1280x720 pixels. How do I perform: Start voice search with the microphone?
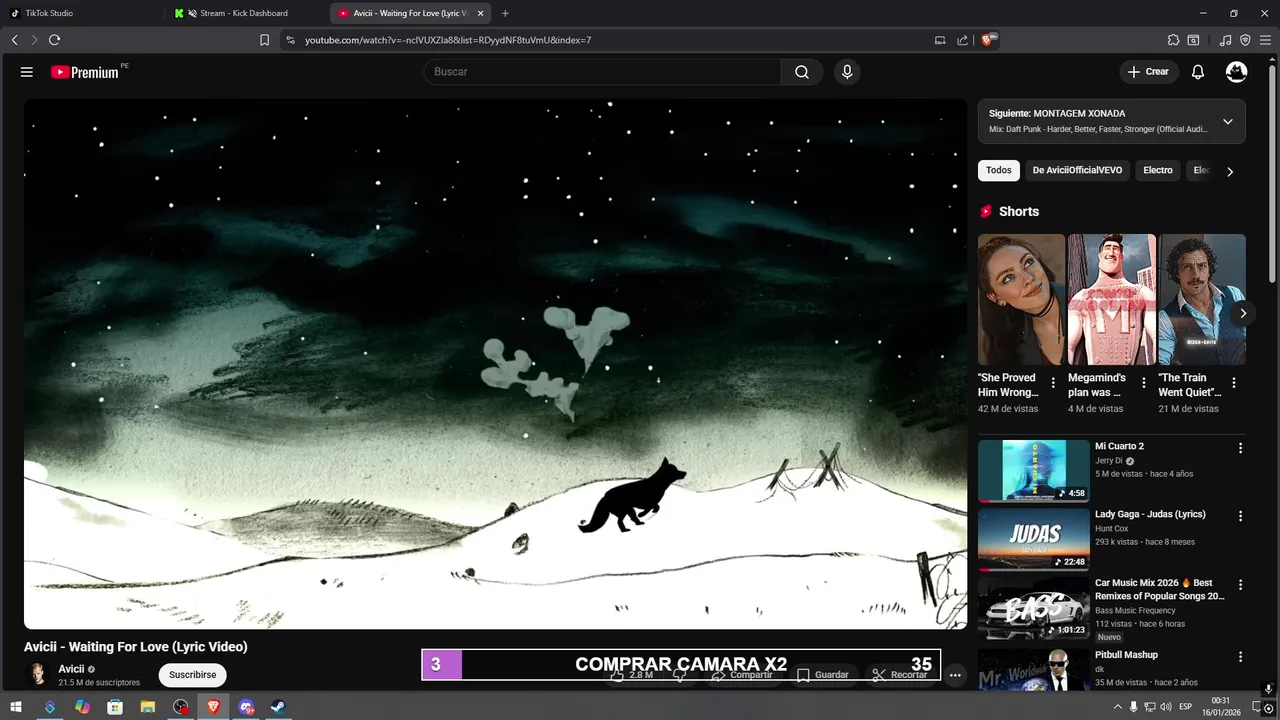point(847,72)
